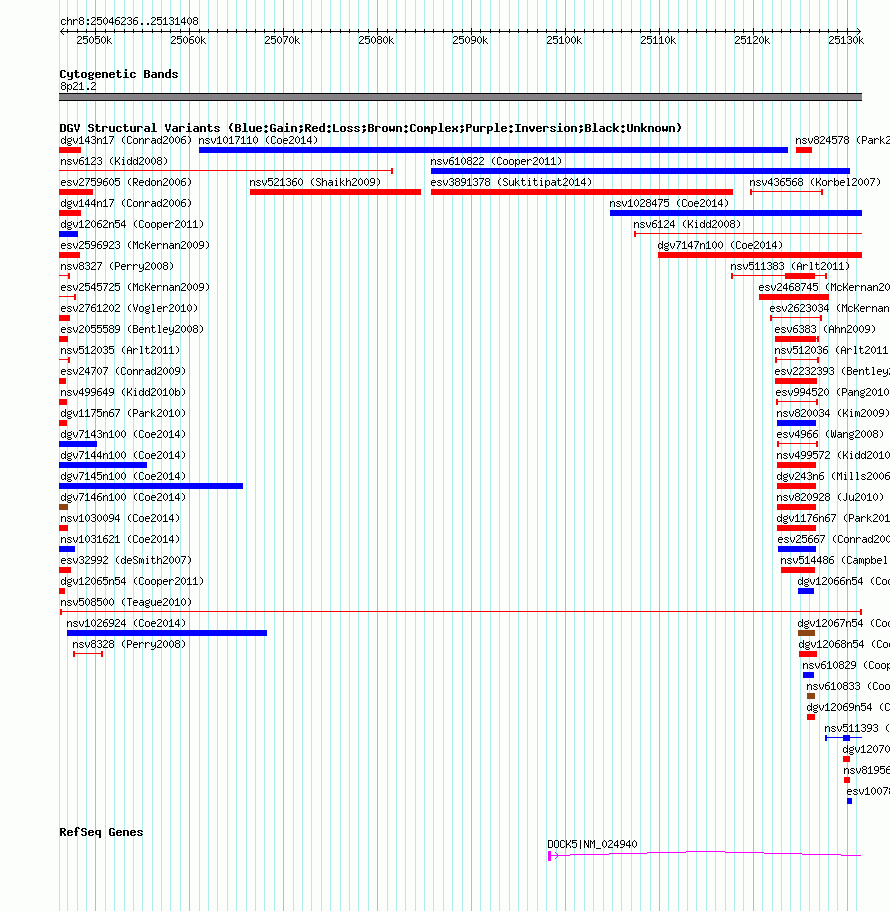Select nsv1026924 (Coe2014) blue gain bar
Image resolution: width=890 pixels, height=911 pixels.
coord(167,633)
